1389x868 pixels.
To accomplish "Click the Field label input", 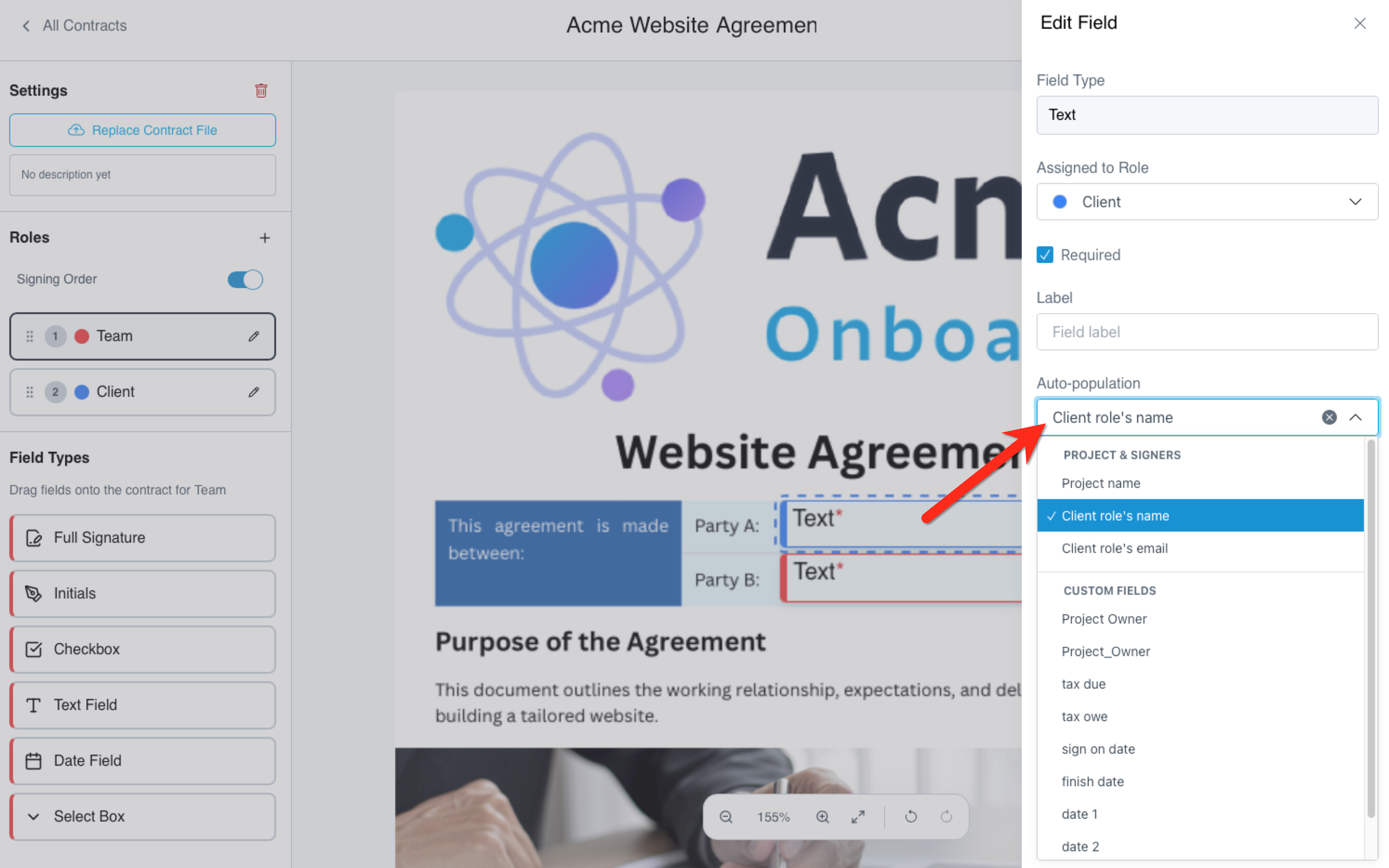I will 1206,332.
